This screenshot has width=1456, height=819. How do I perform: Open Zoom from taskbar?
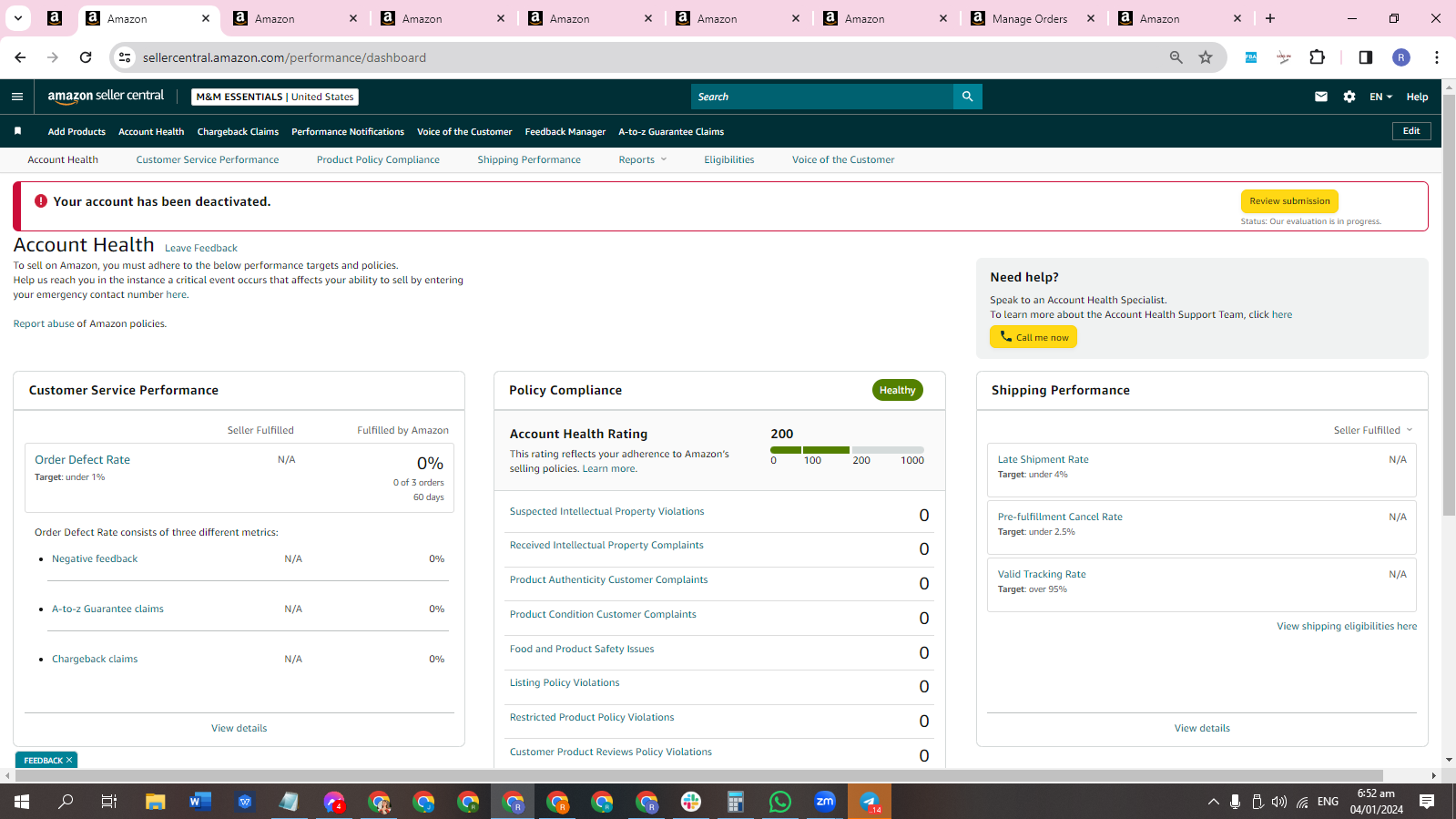tap(825, 802)
